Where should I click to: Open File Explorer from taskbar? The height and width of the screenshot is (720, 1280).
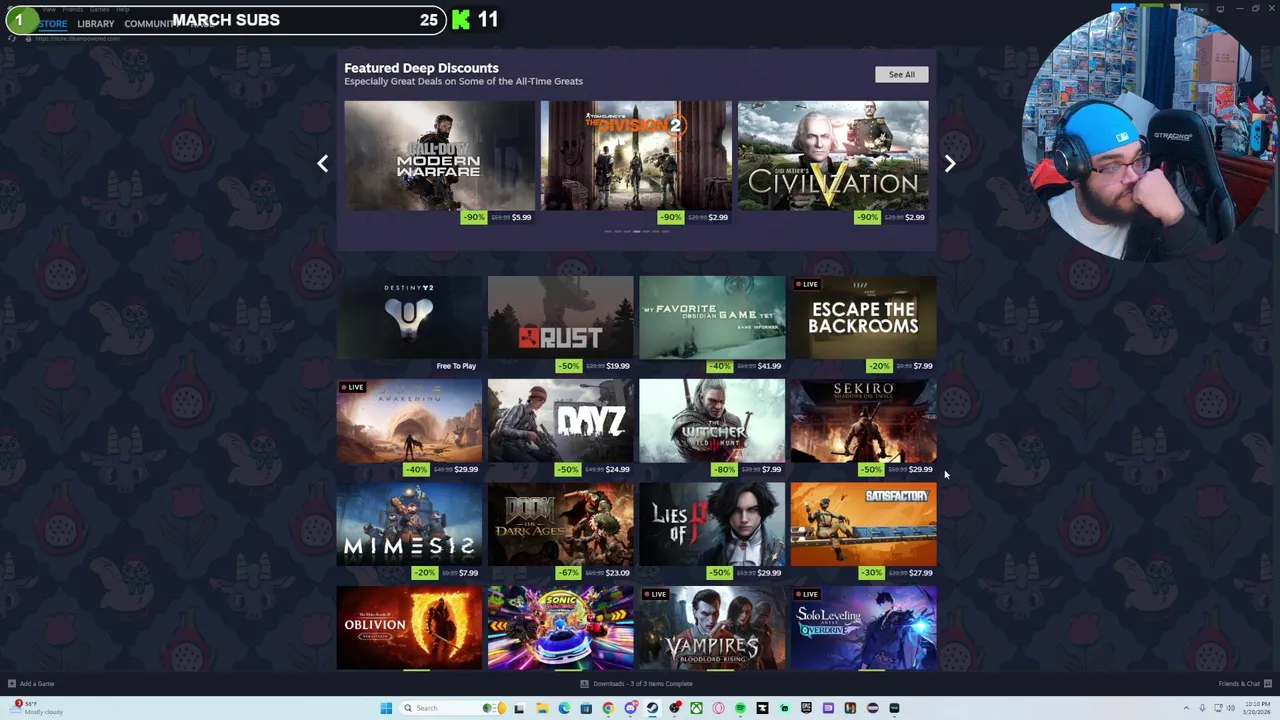tap(543, 708)
